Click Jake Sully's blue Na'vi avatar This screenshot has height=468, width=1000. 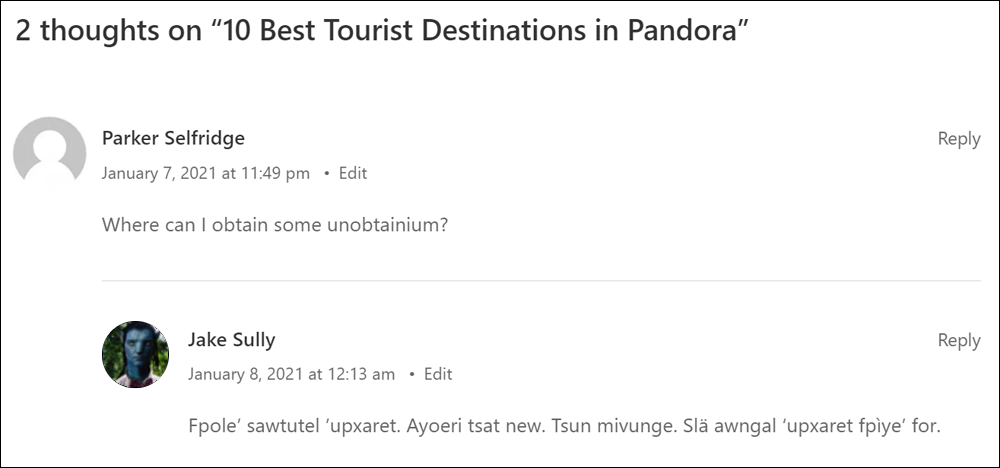click(135, 355)
